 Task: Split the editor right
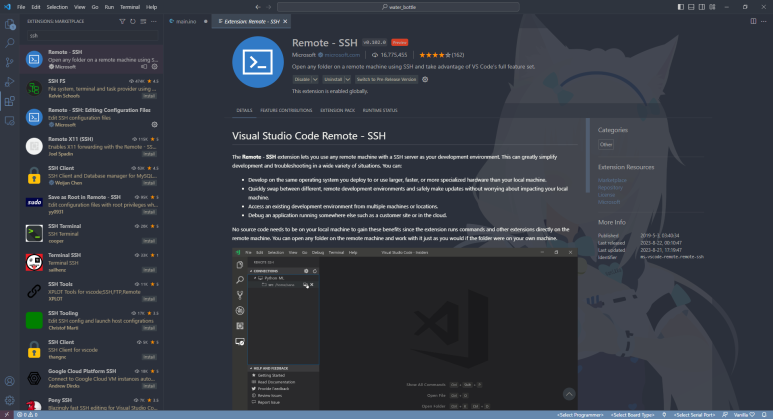pos(753,21)
